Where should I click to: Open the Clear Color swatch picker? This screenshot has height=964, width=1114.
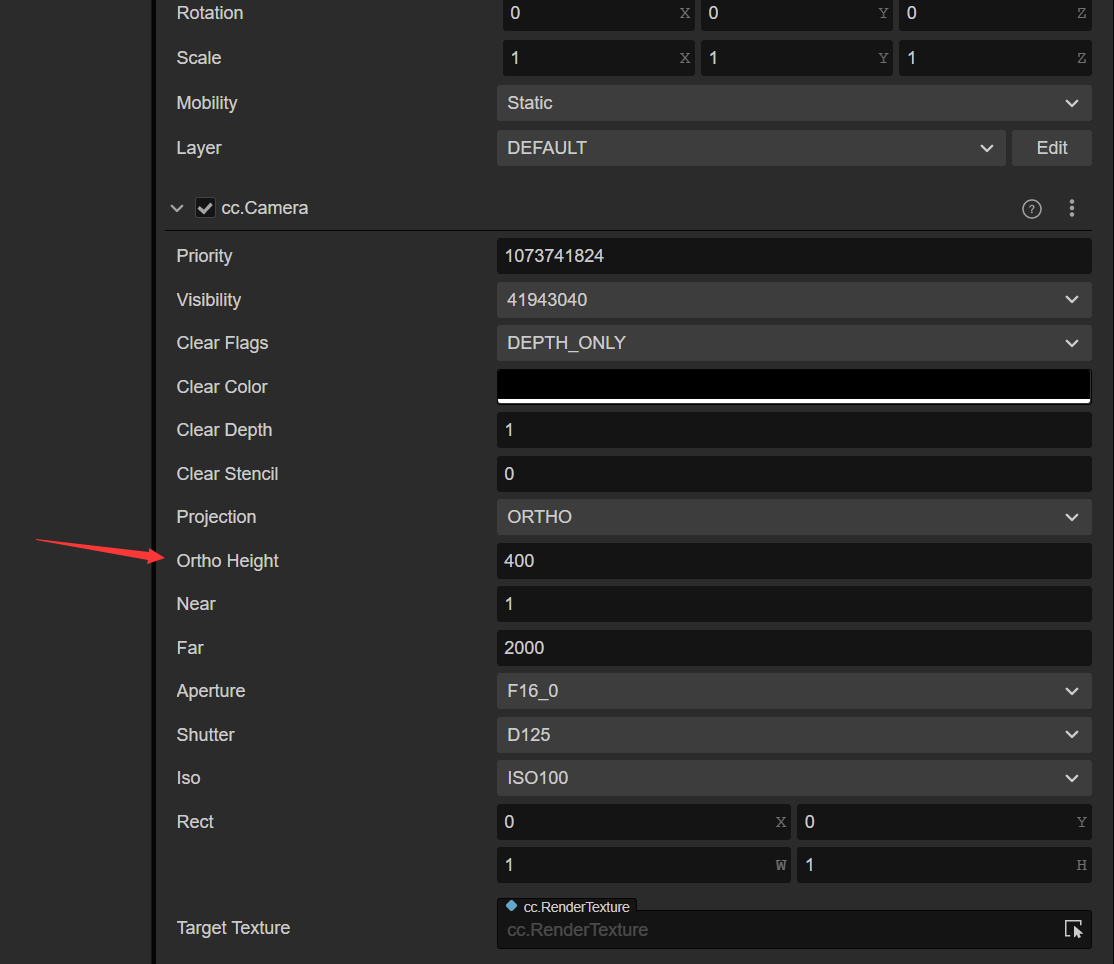[x=794, y=386]
